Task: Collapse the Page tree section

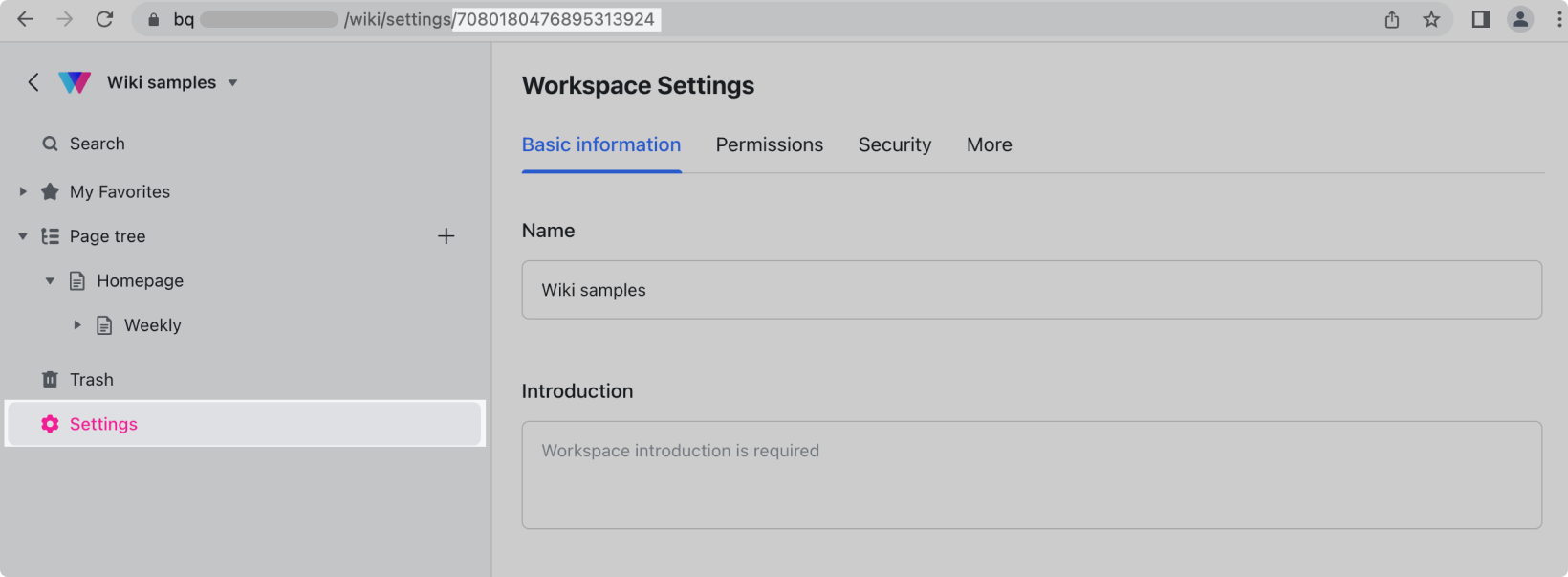Action: coord(23,236)
